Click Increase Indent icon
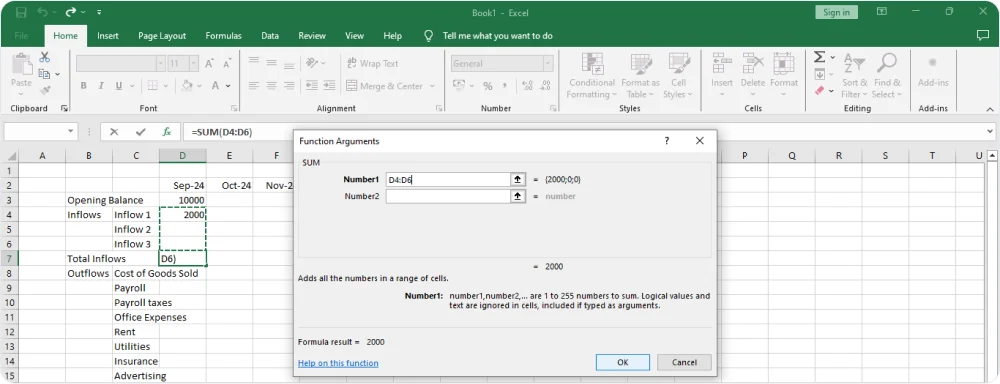1000x384 pixels. (329, 85)
